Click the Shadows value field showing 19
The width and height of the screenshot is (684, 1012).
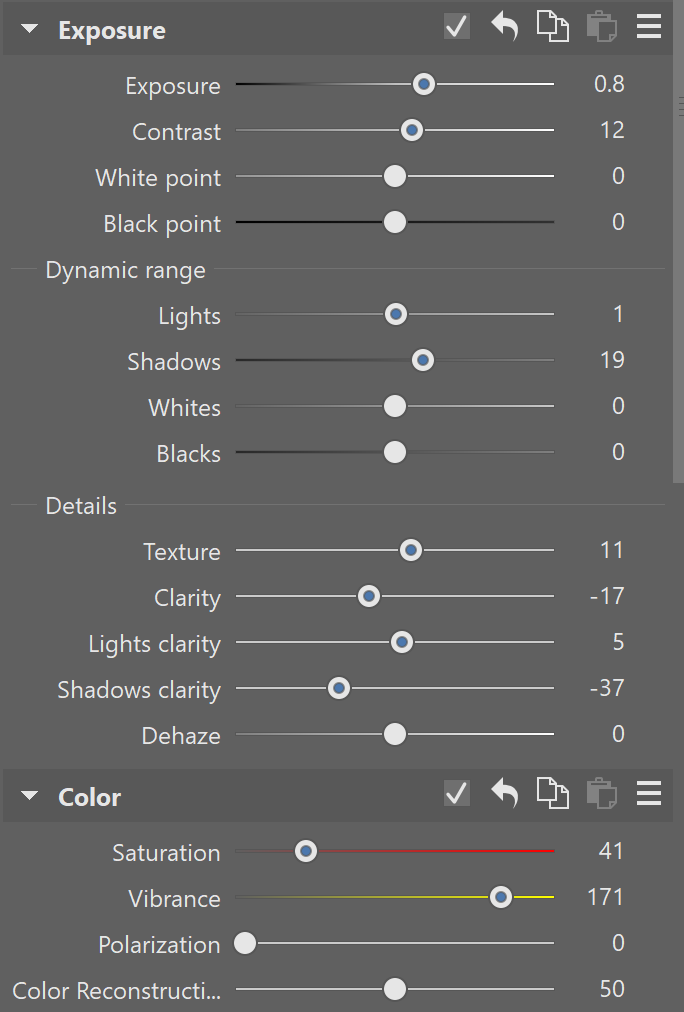coord(612,360)
